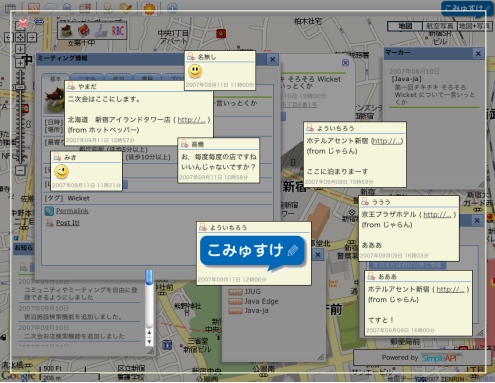The width and height of the screenshot is (495, 383).
Task: Click the こみゅすけ logo at top right
Action: tap(467, 8)
